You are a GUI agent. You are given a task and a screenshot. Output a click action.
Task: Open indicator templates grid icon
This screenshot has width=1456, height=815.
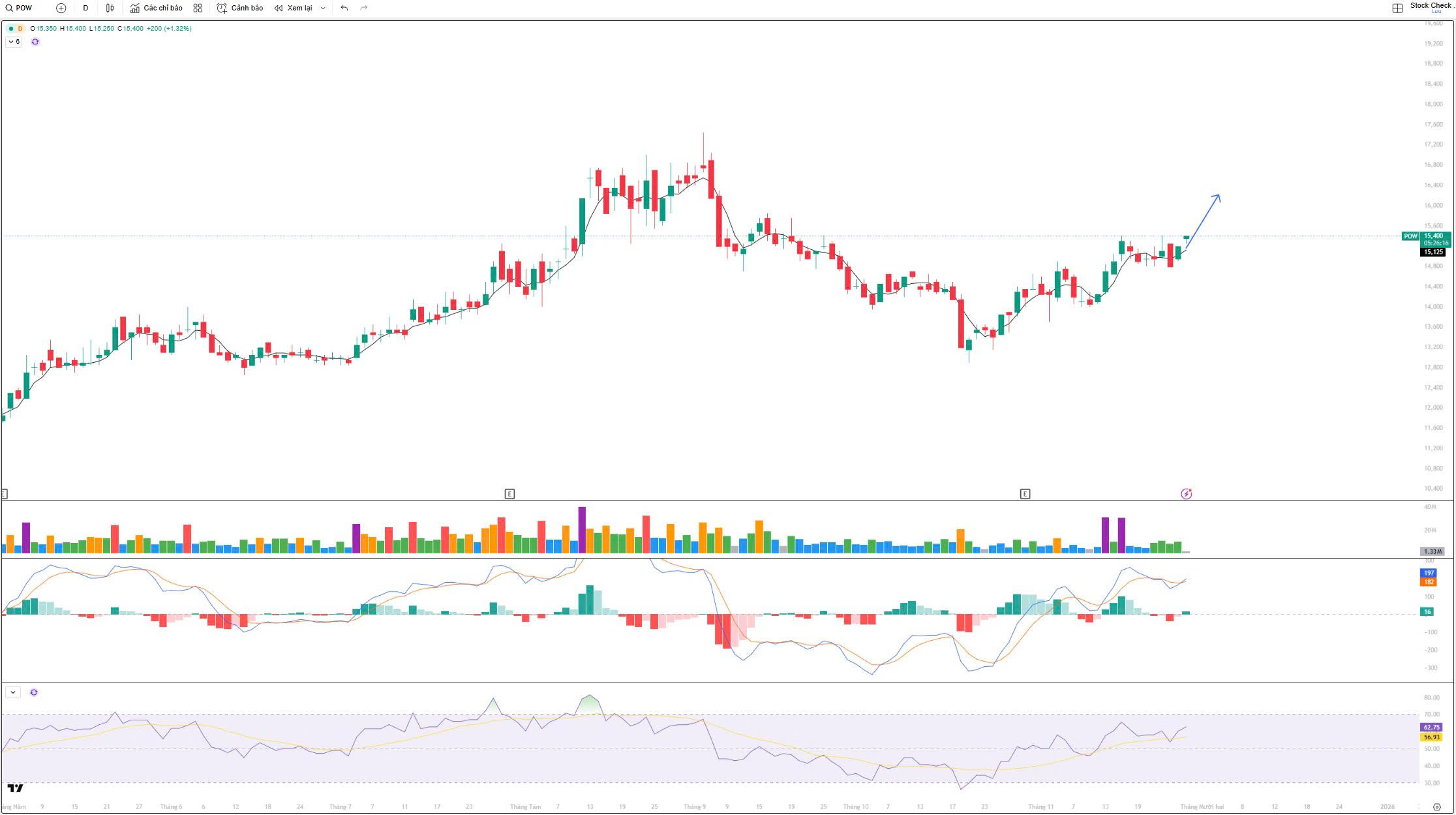coord(198,8)
